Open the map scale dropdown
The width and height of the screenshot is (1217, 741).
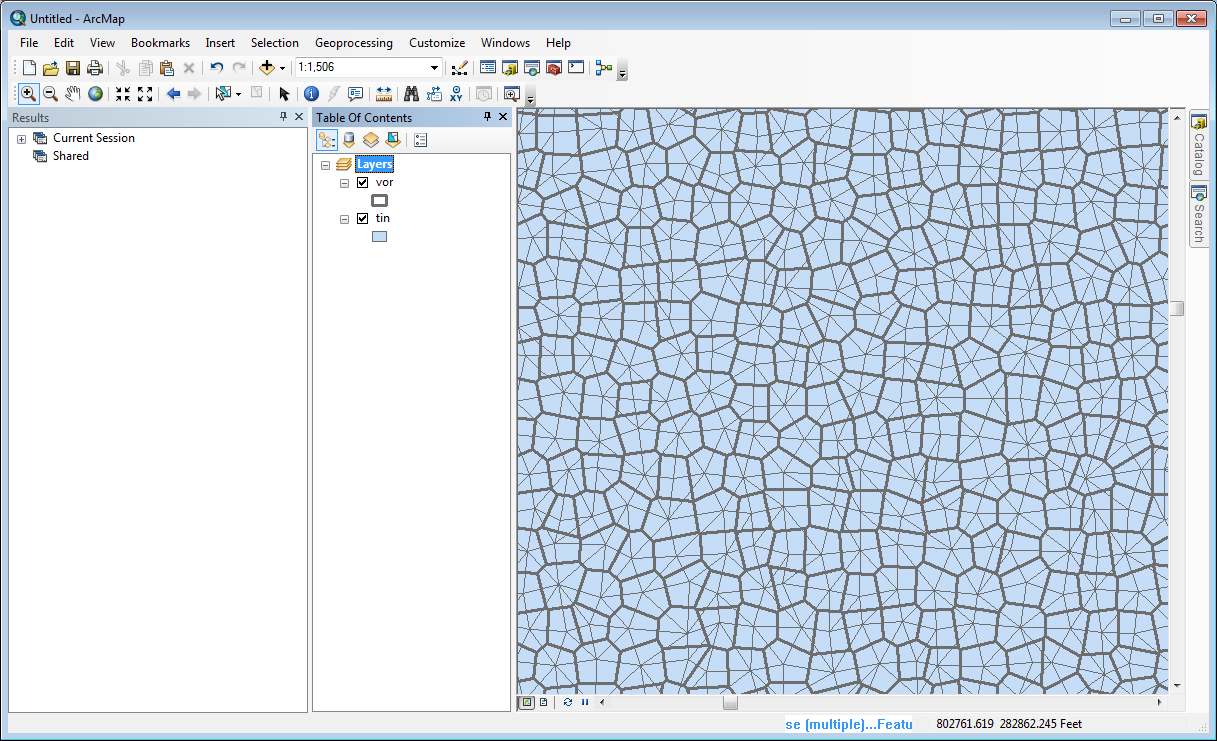435,68
